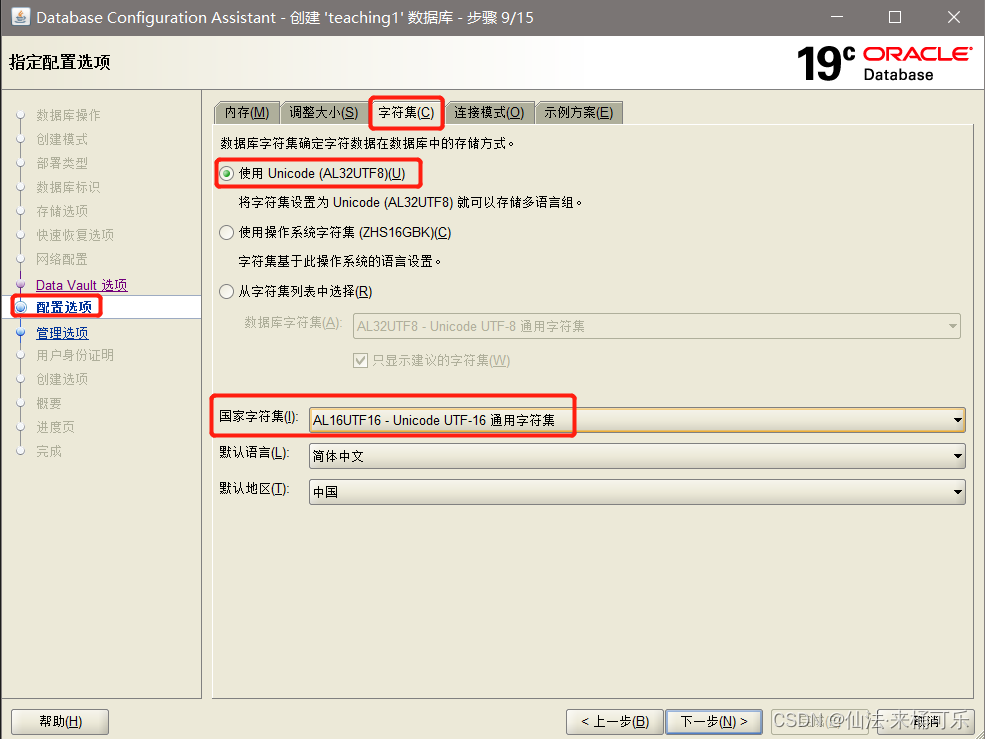Switch to the 调整大小(S) tab
The width and height of the screenshot is (985, 739).
click(324, 112)
